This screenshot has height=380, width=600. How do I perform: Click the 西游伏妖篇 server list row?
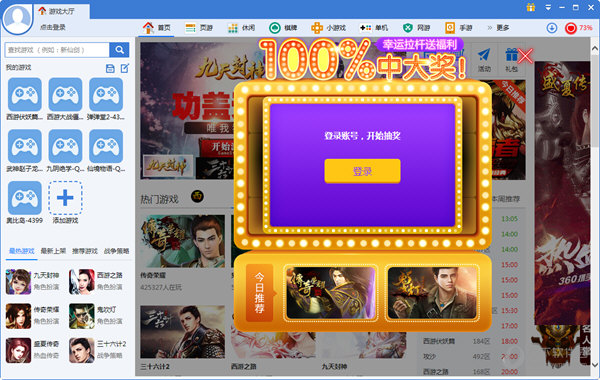tap(471, 341)
